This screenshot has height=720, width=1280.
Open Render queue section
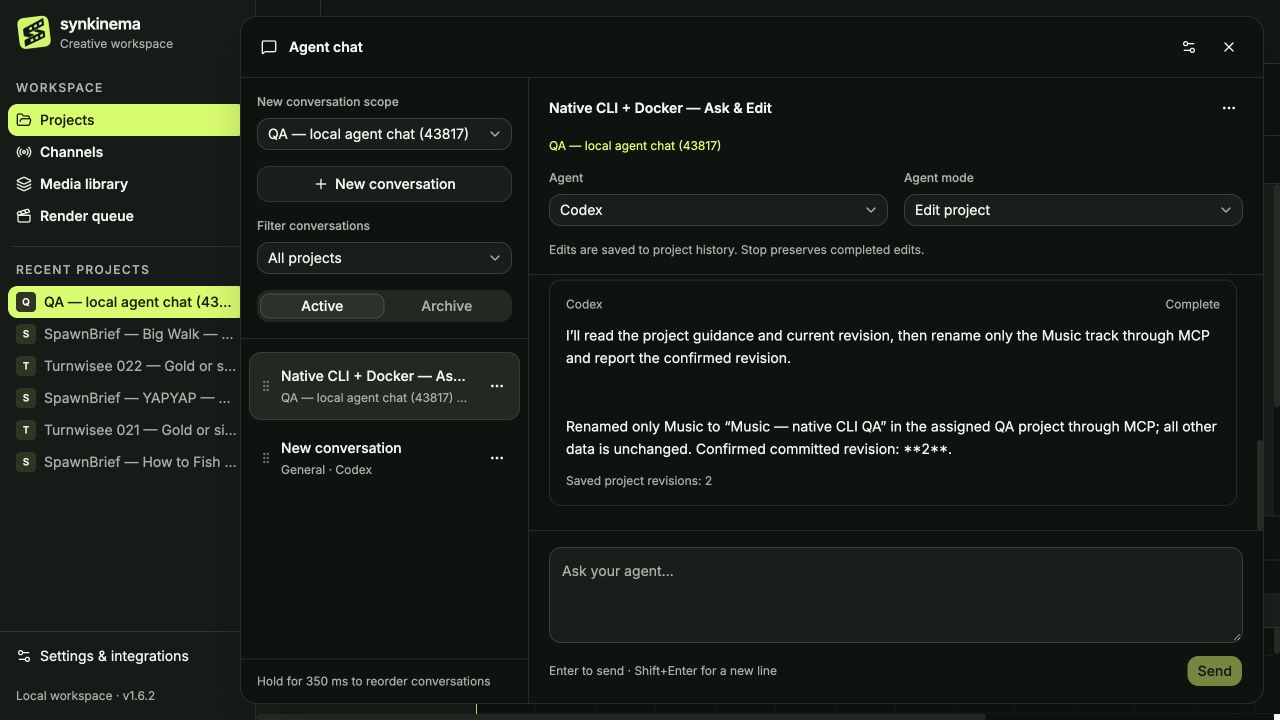[124, 216]
